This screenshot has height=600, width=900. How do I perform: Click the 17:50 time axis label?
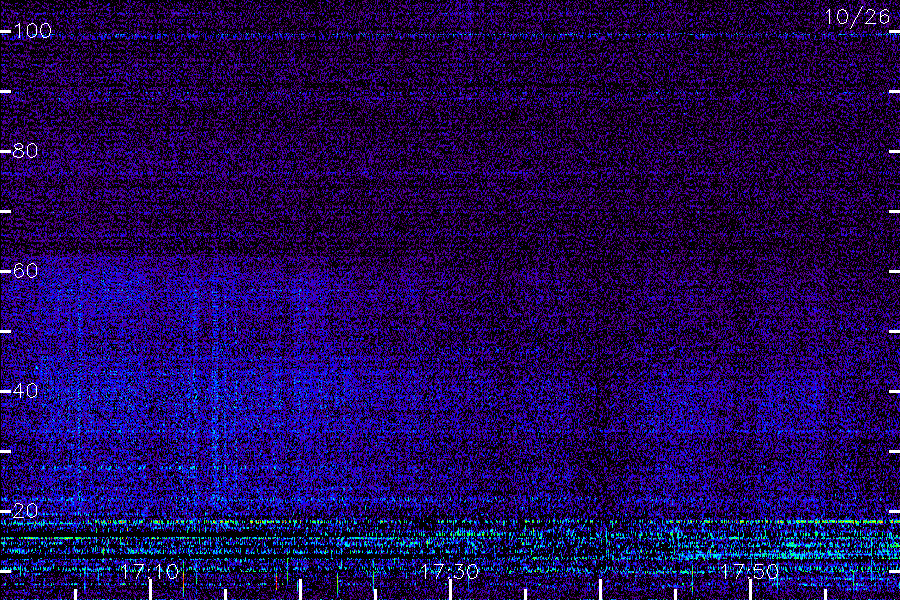750,571
